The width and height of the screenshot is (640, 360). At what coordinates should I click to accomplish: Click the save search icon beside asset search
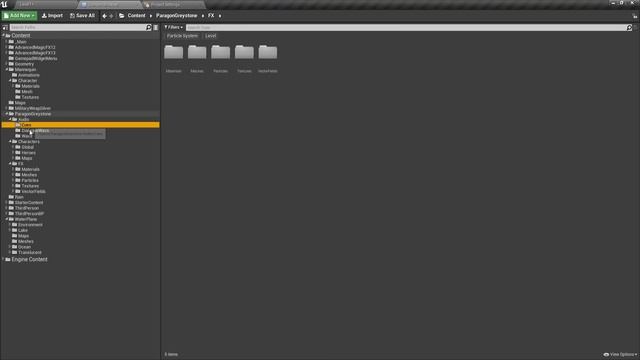click(x=636, y=27)
